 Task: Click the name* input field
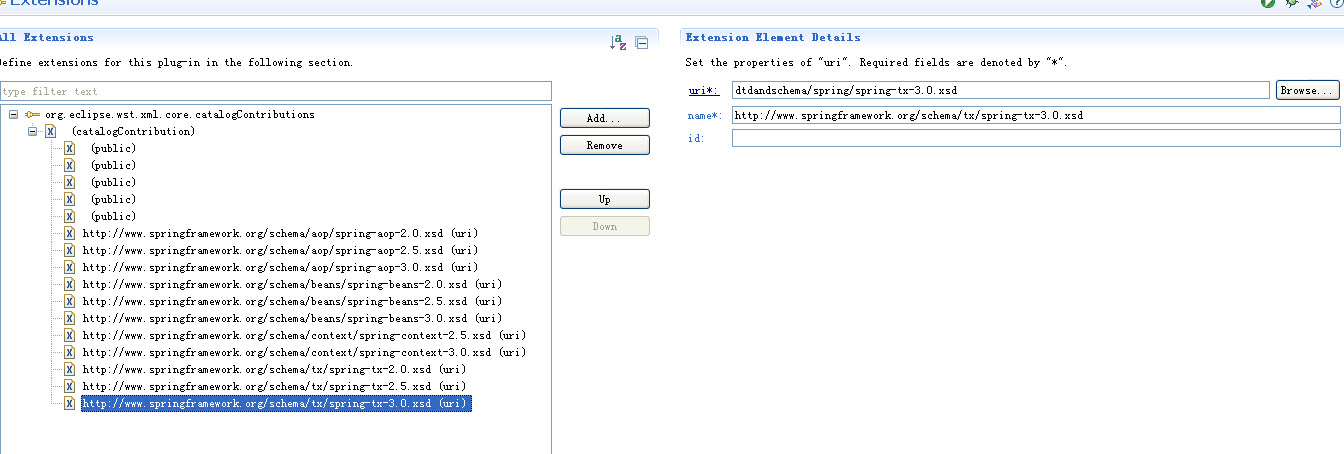1036,115
